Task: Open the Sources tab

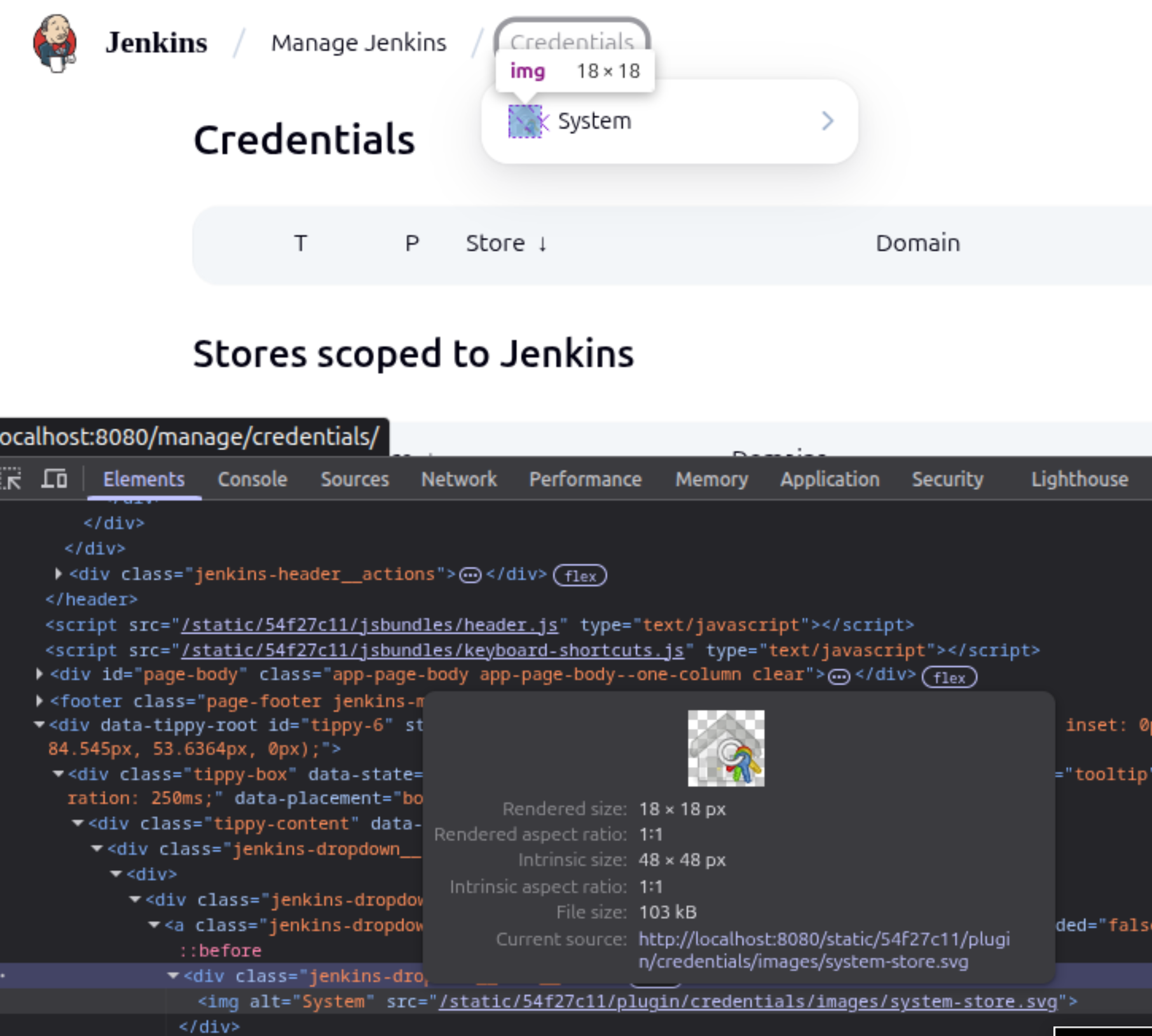Action: coord(355,479)
